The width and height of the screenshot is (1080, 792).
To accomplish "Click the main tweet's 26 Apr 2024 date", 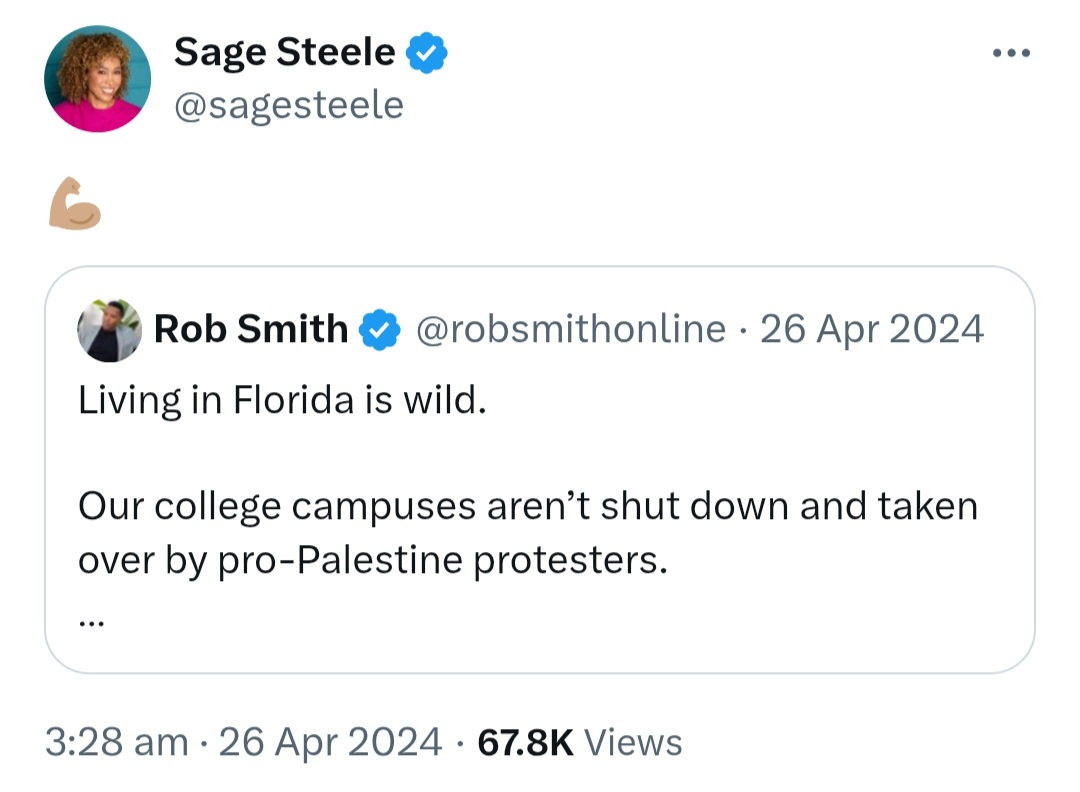I will click(330, 742).
